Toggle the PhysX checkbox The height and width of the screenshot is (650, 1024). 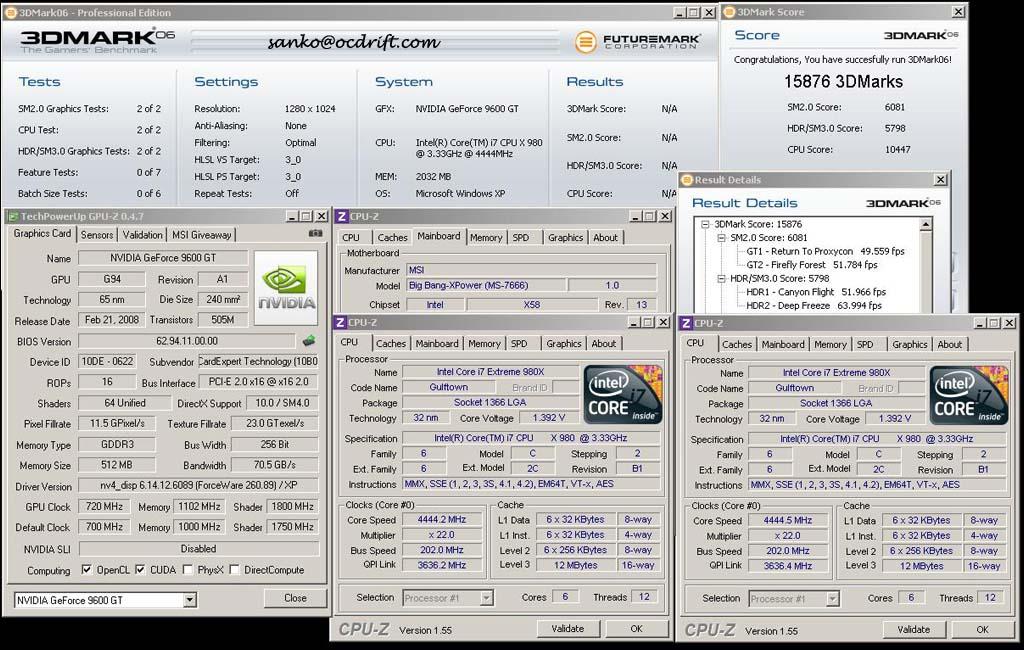pos(188,570)
